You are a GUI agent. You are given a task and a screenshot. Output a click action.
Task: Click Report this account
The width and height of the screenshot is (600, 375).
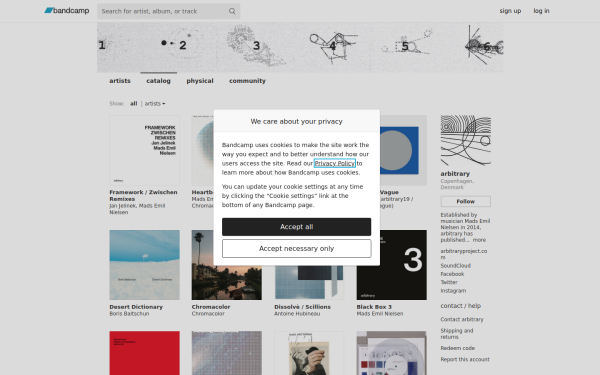tap(465, 359)
